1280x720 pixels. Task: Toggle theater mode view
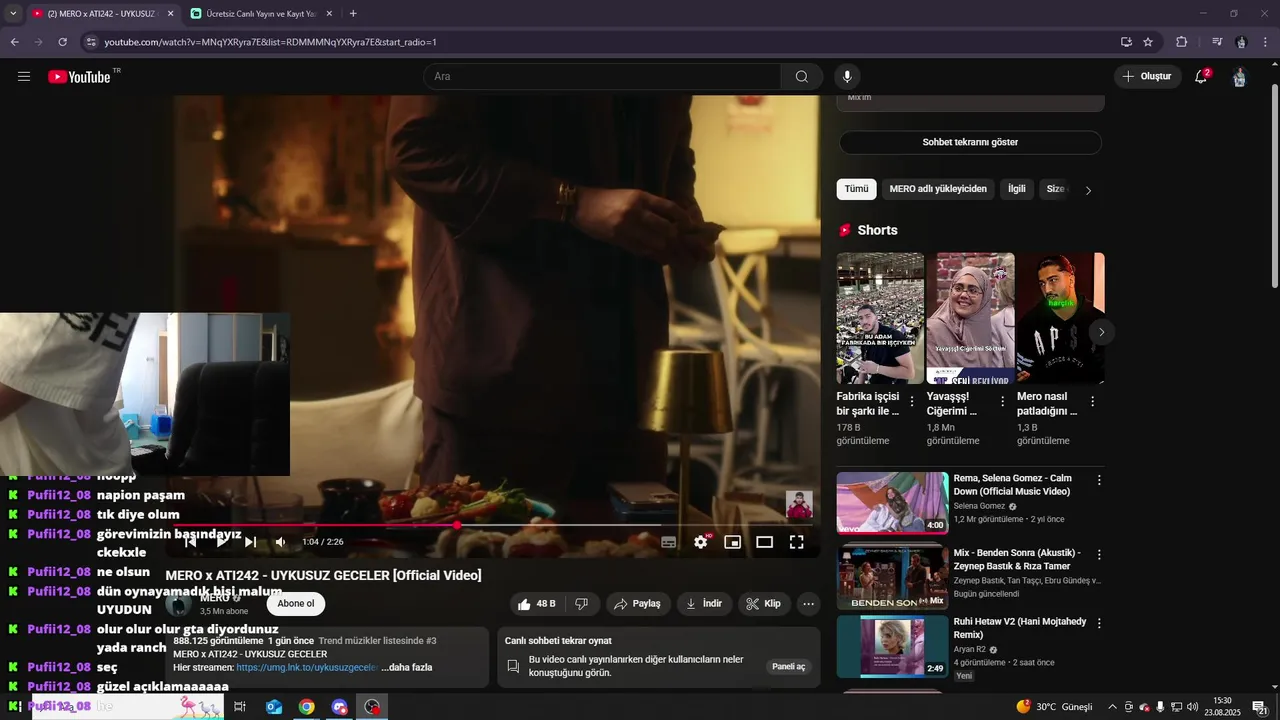click(x=765, y=542)
